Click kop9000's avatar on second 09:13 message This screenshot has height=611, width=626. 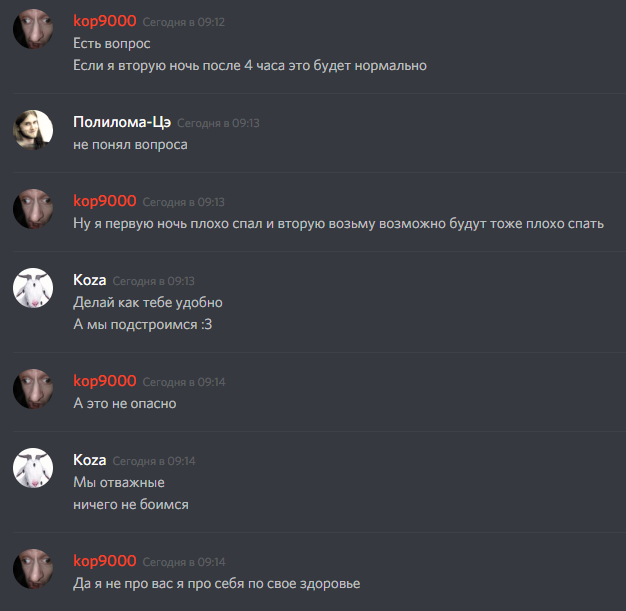pos(33,209)
